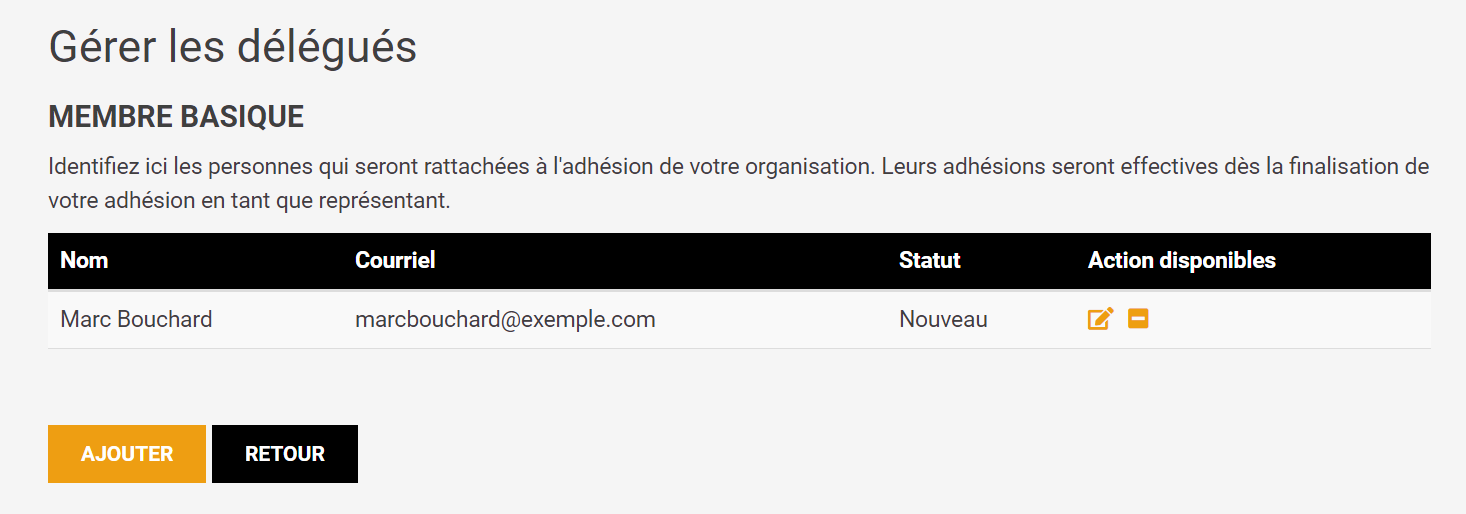Click the Nouveau status value

(943, 320)
